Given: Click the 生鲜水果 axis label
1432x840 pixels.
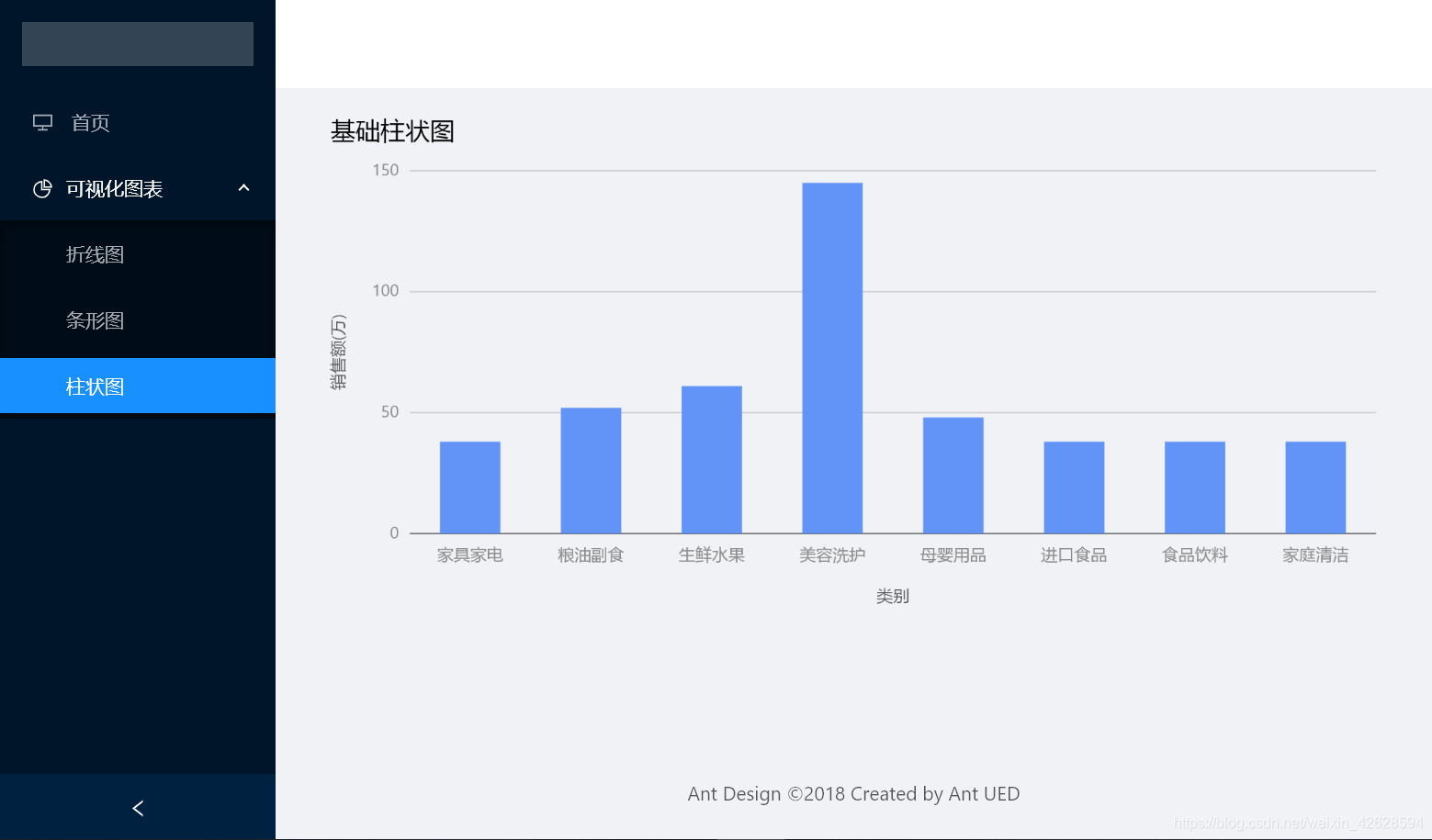Looking at the screenshot, I should (x=712, y=555).
